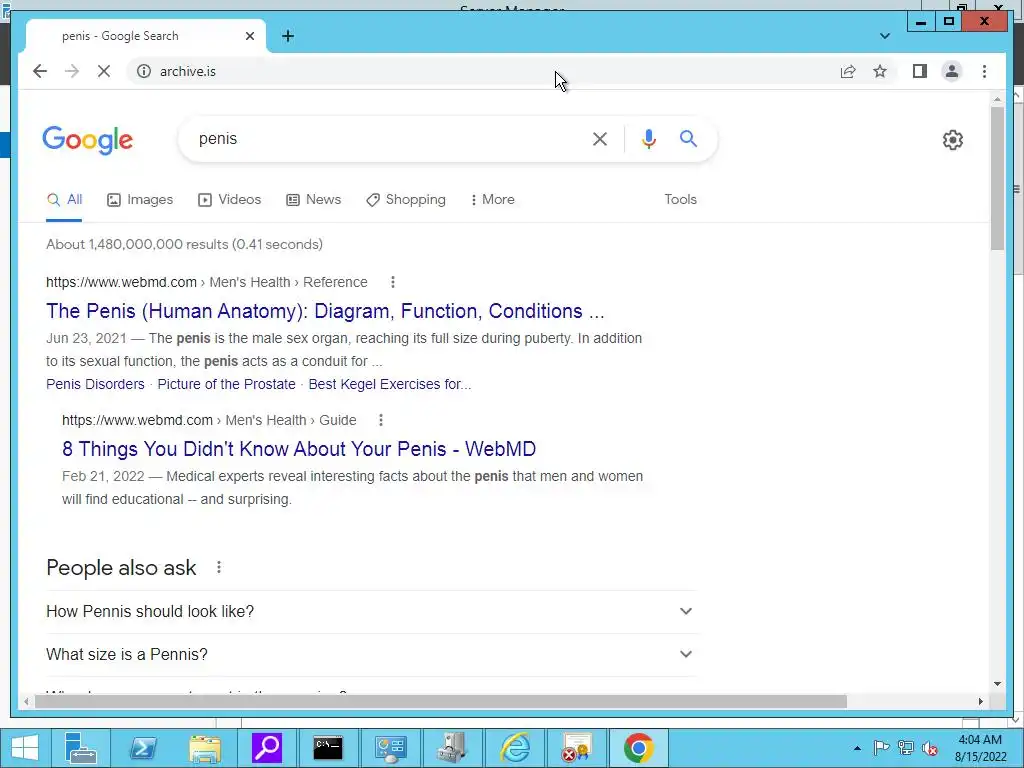Expand 'How Pennis should look like?' question
Image resolution: width=1024 pixels, height=768 pixels.
click(371, 611)
